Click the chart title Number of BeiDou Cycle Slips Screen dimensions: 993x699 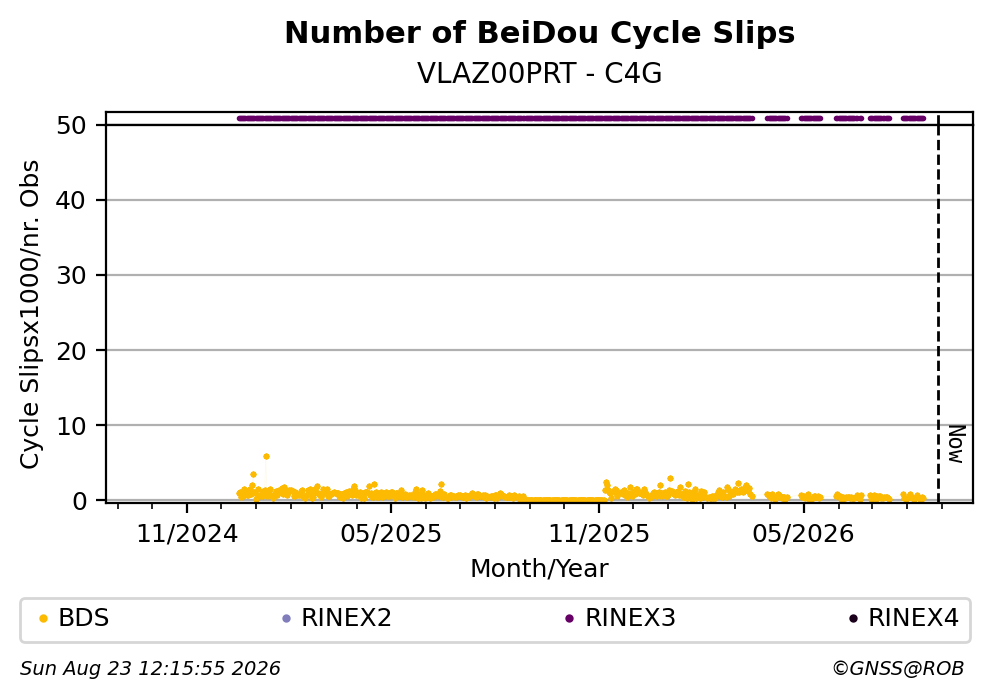click(x=540, y=33)
